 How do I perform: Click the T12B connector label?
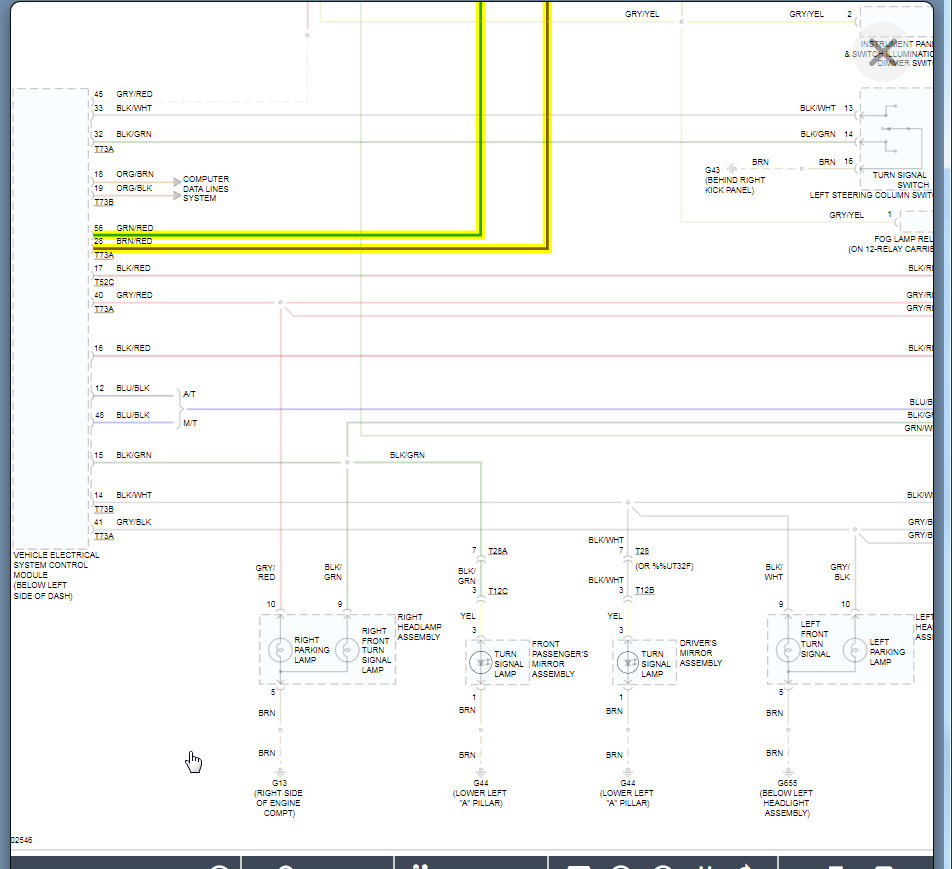[x=645, y=590]
